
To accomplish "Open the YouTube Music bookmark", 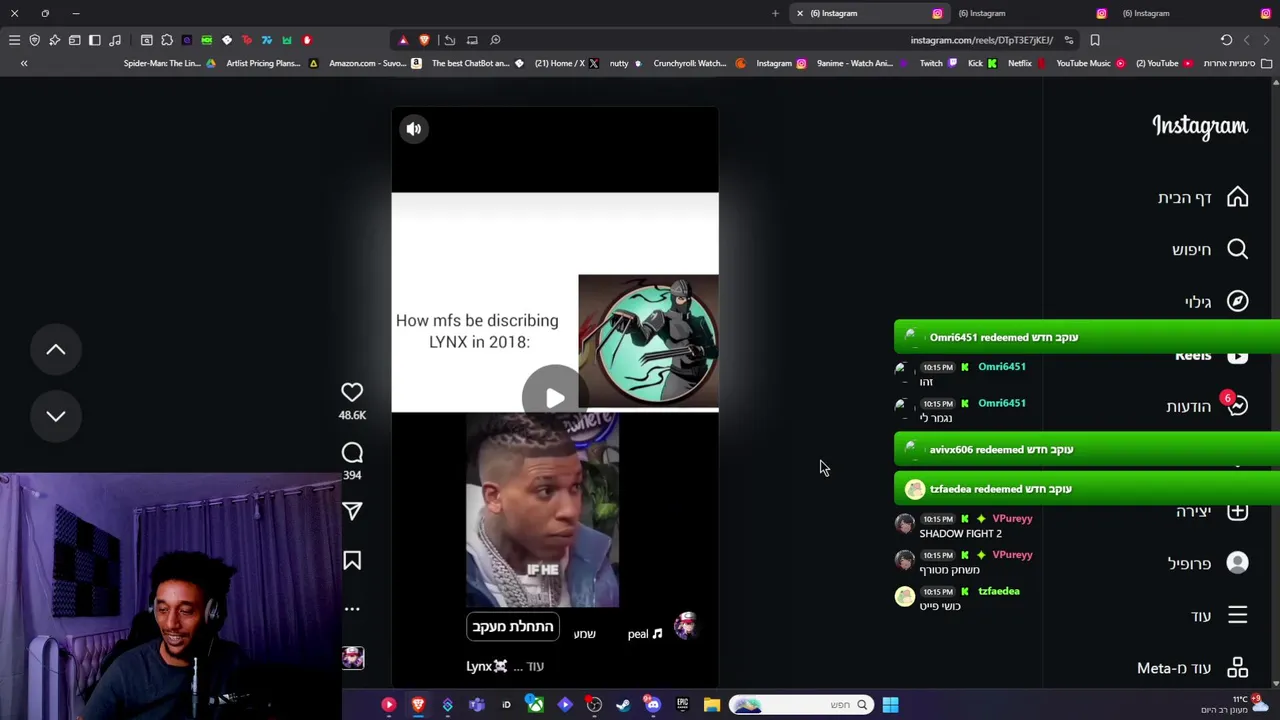I will [x=1090, y=63].
